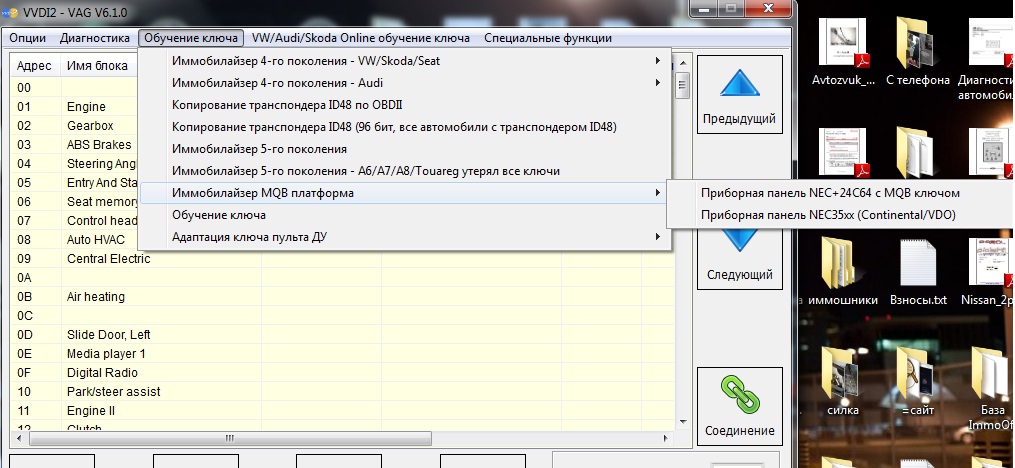Select the 0C address row
This screenshot has width=1015, height=468.
click(x=342, y=316)
